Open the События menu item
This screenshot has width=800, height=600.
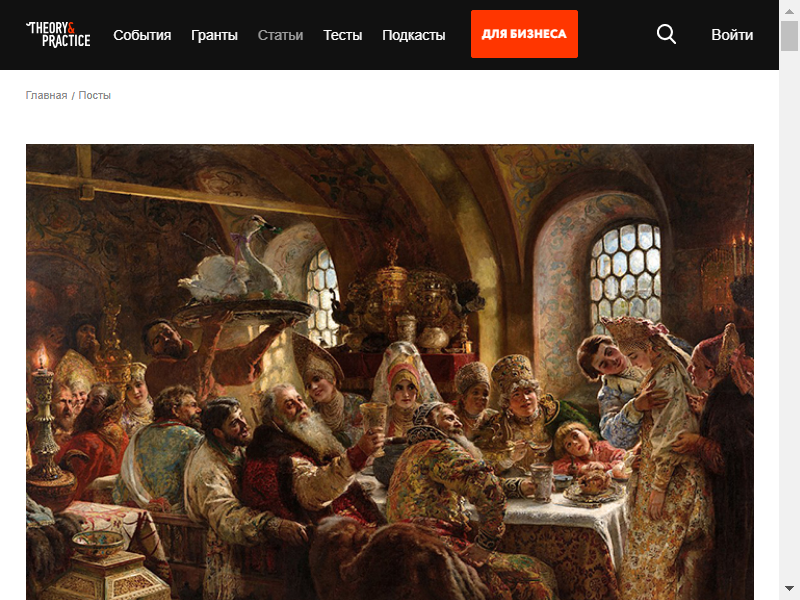pos(142,35)
